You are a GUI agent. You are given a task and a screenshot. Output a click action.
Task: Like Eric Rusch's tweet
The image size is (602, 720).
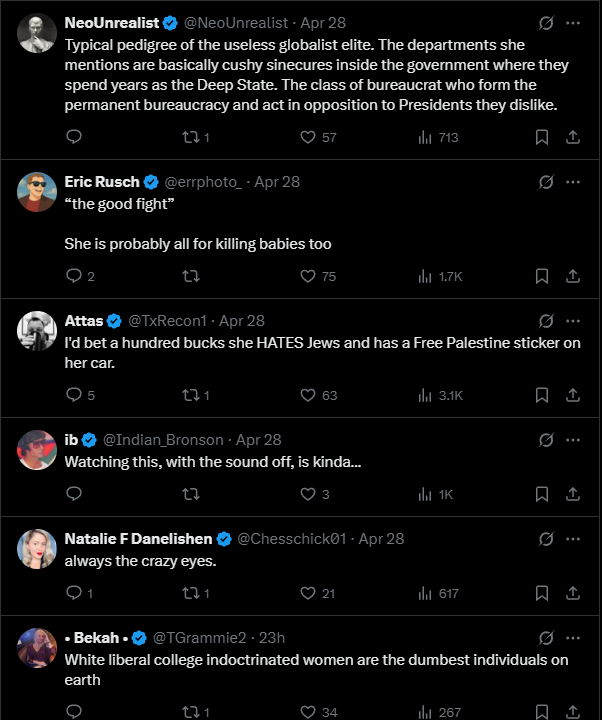318,276
